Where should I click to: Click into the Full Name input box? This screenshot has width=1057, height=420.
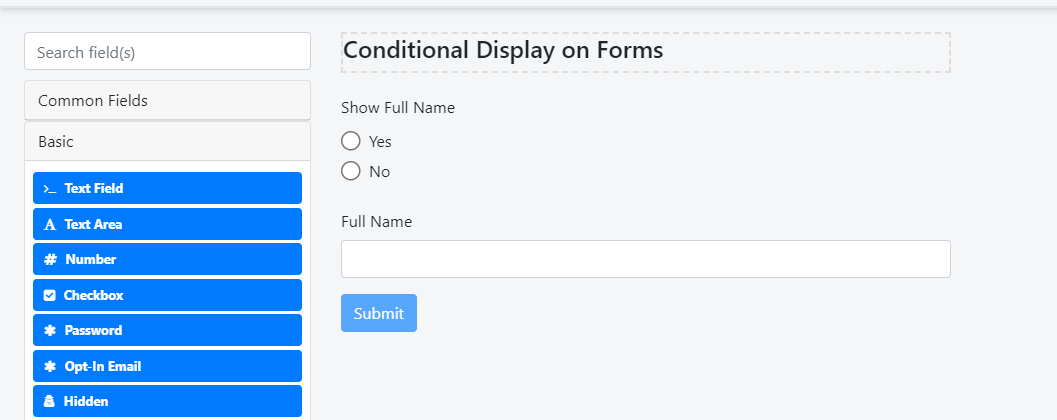pyautogui.click(x=645, y=259)
